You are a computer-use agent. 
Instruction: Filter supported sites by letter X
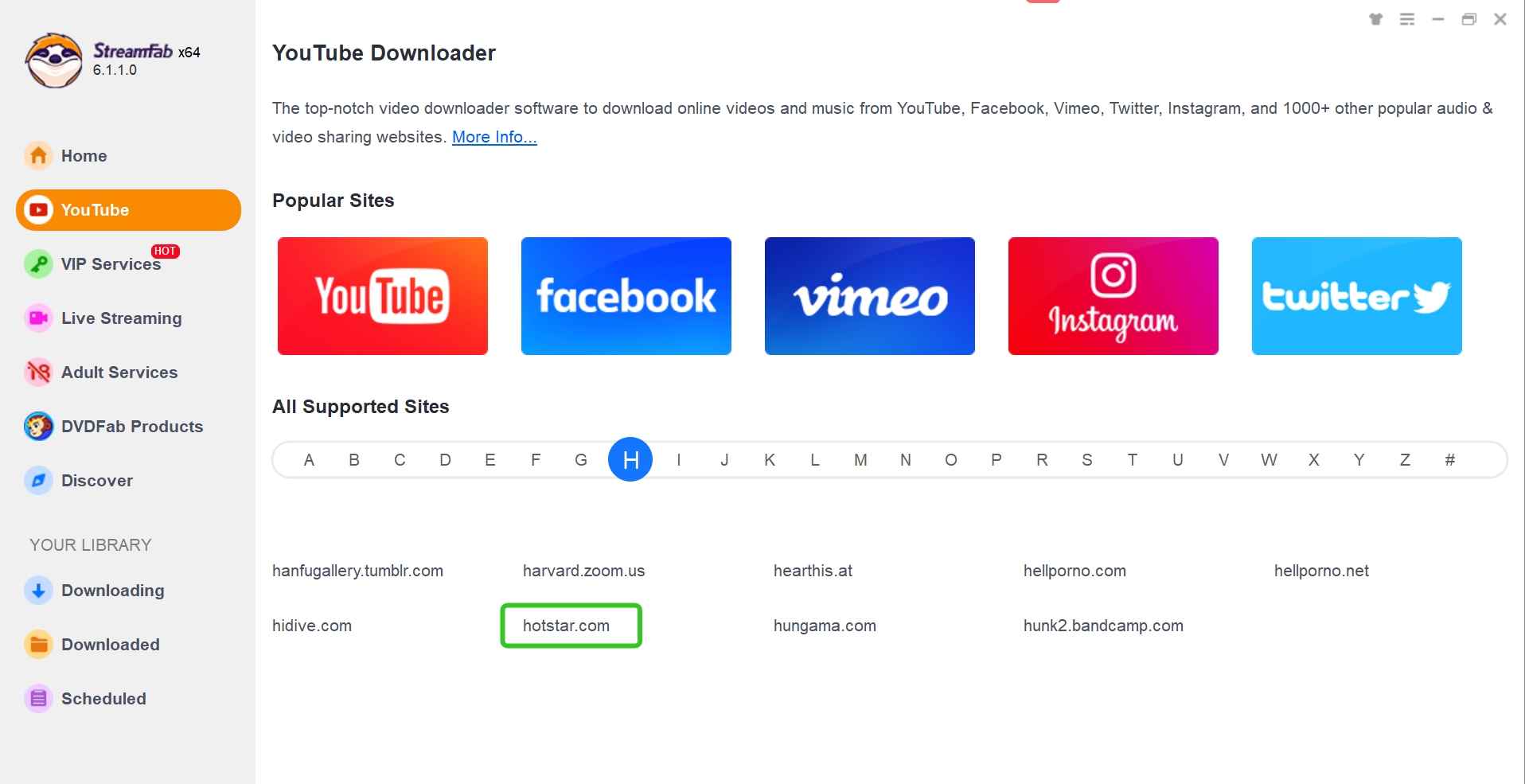pyautogui.click(x=1314, y=460)
